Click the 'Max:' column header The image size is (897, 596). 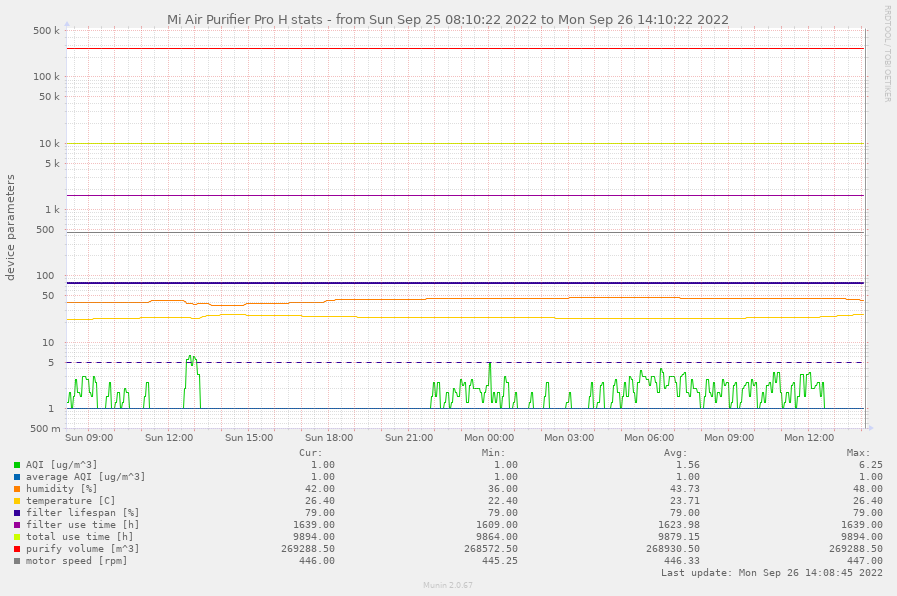point(858,453)
